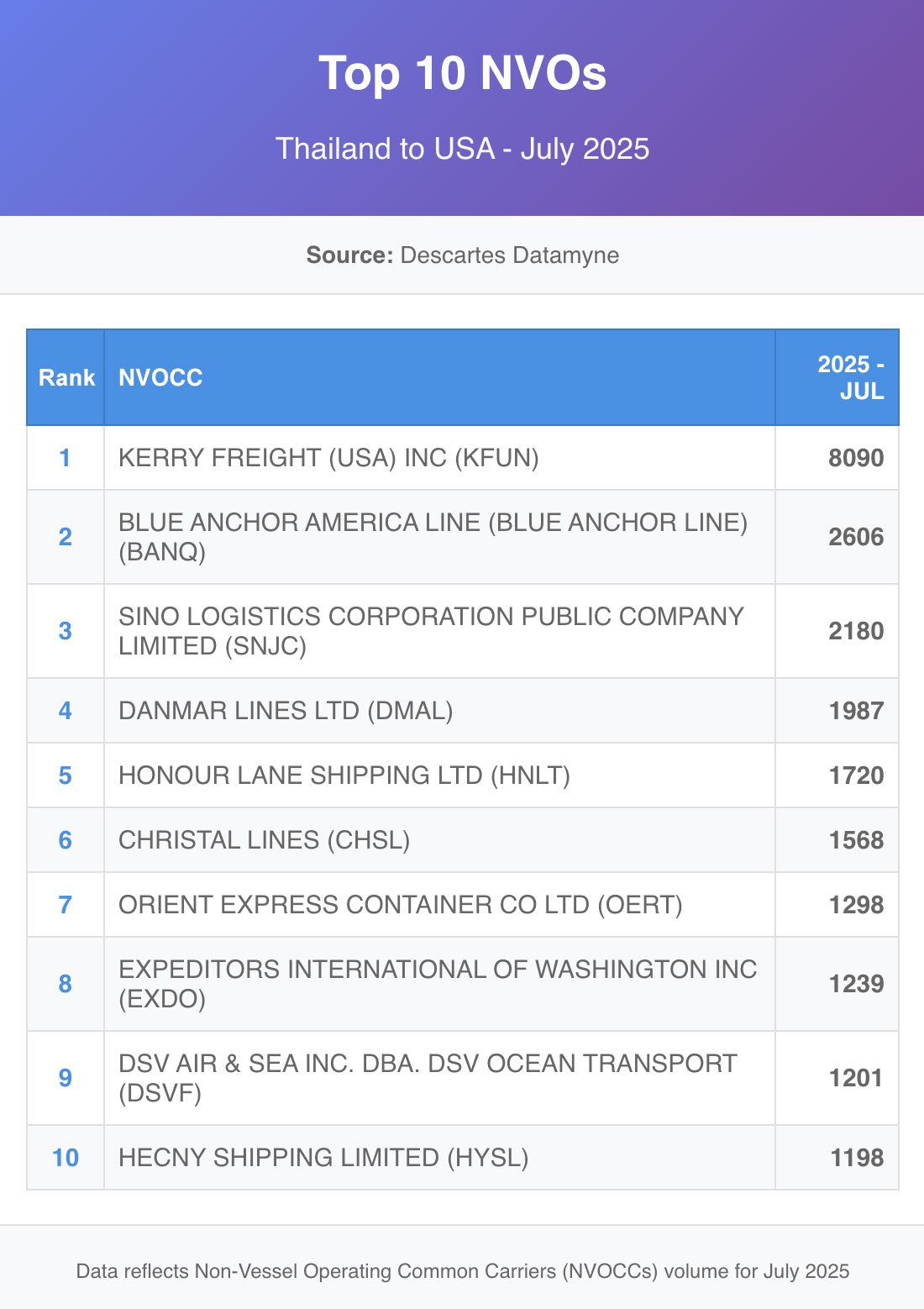The height and width of the screenshot is (1309, 924).
Task: Select the Christal Lines (CHSL) entry
Action: point(264,840)
